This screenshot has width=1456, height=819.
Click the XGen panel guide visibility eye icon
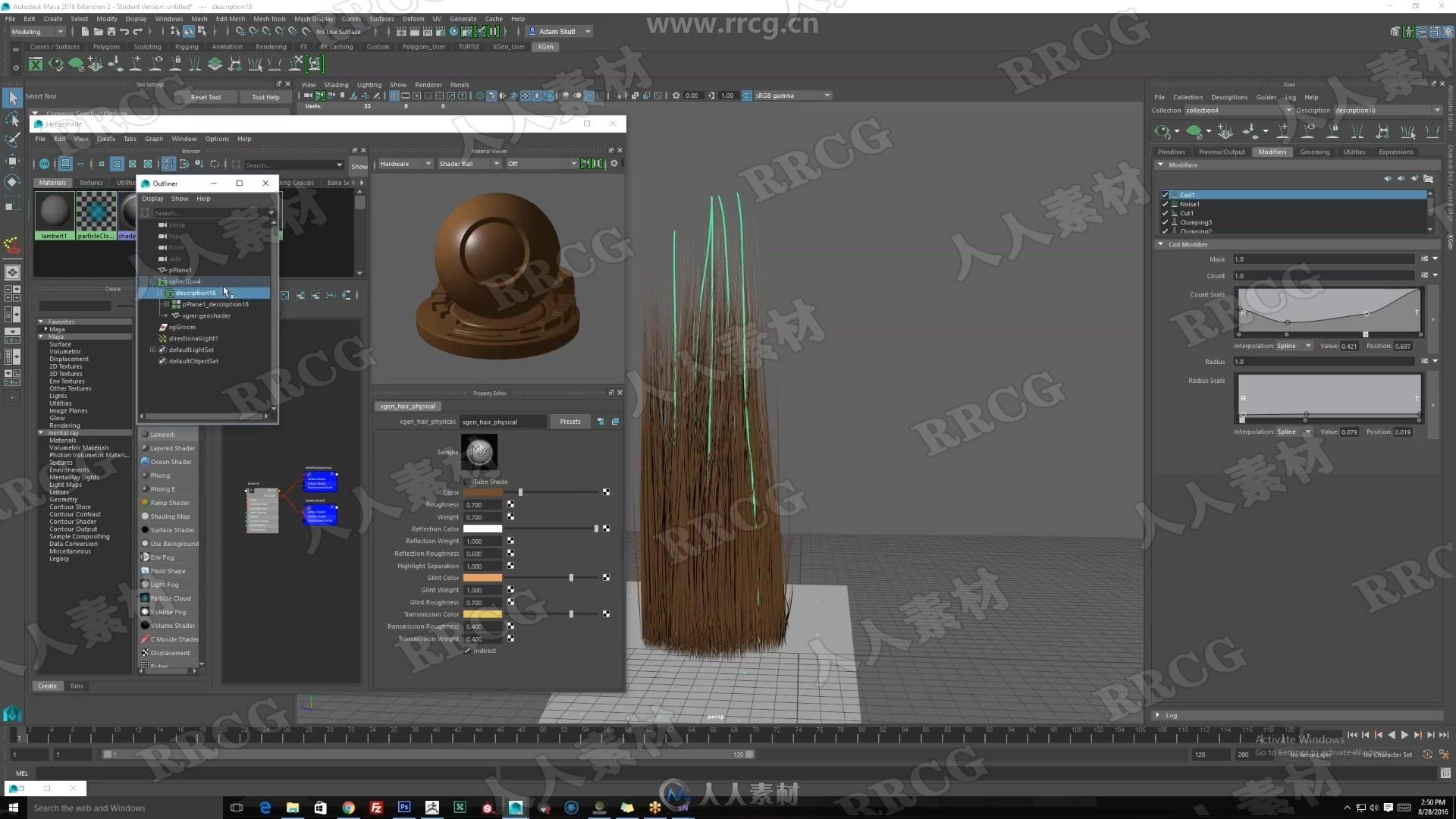pos(1309,132)
